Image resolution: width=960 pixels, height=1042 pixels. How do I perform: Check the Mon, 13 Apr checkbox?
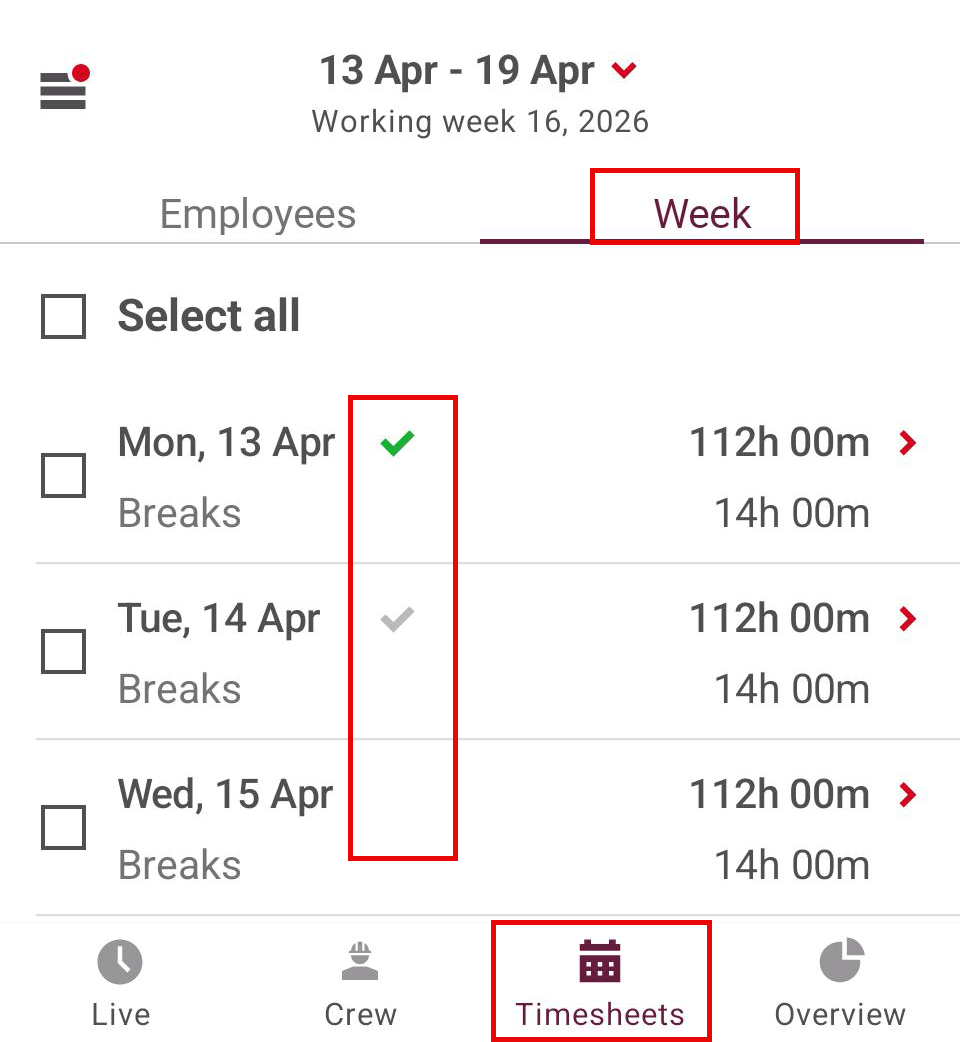(x=63, y=476)
